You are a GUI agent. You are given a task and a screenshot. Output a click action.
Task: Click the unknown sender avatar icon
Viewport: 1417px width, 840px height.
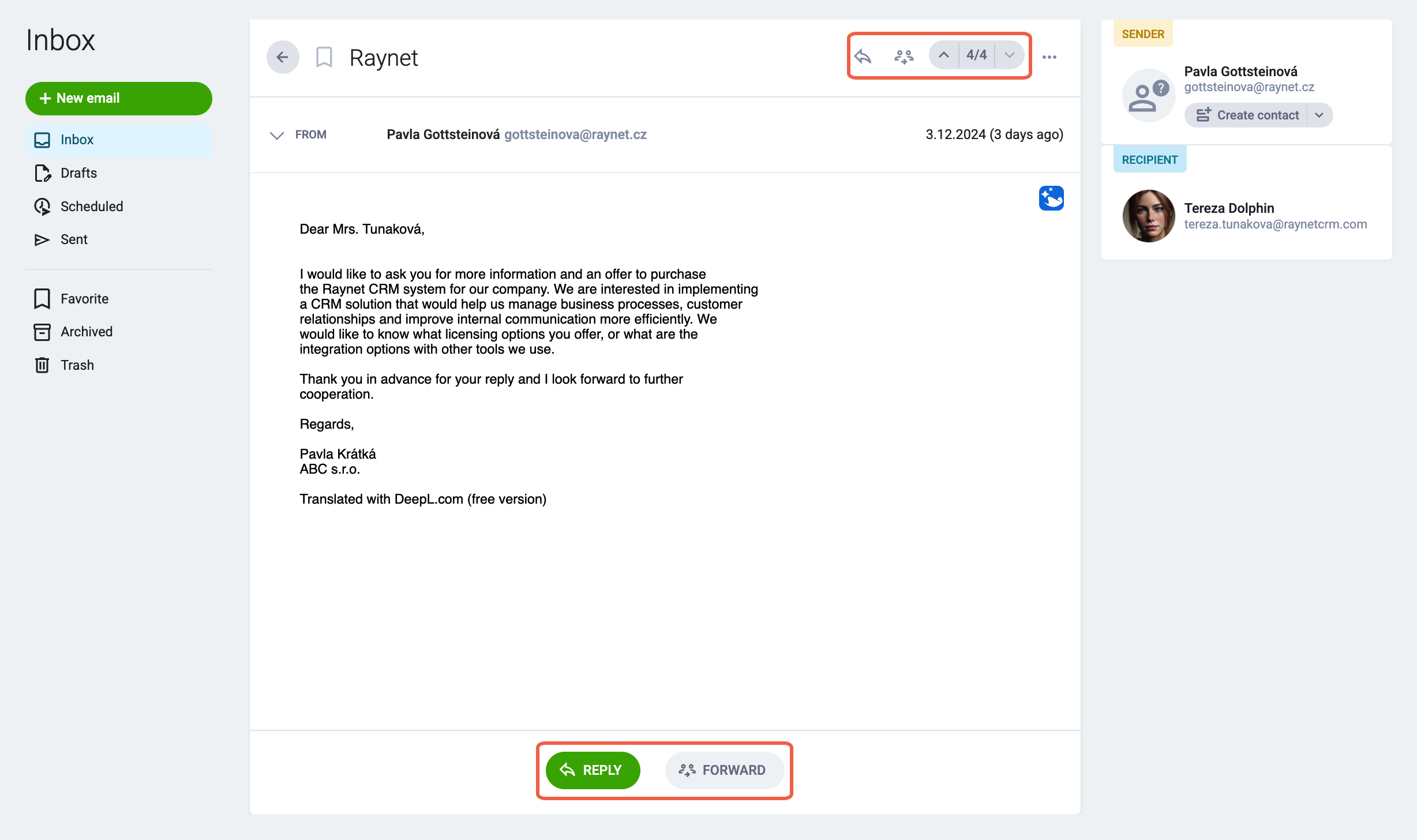pyautogui.click(x=1148, y=95)
